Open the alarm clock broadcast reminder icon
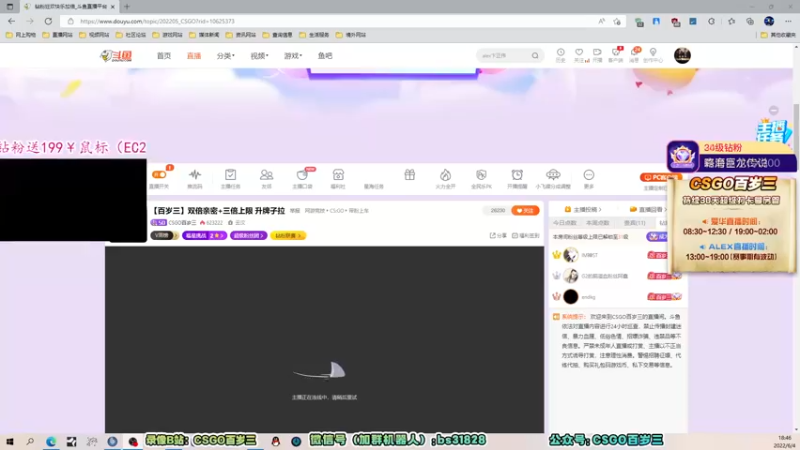This screenshot has width=800, height=450. click(517, 174)
